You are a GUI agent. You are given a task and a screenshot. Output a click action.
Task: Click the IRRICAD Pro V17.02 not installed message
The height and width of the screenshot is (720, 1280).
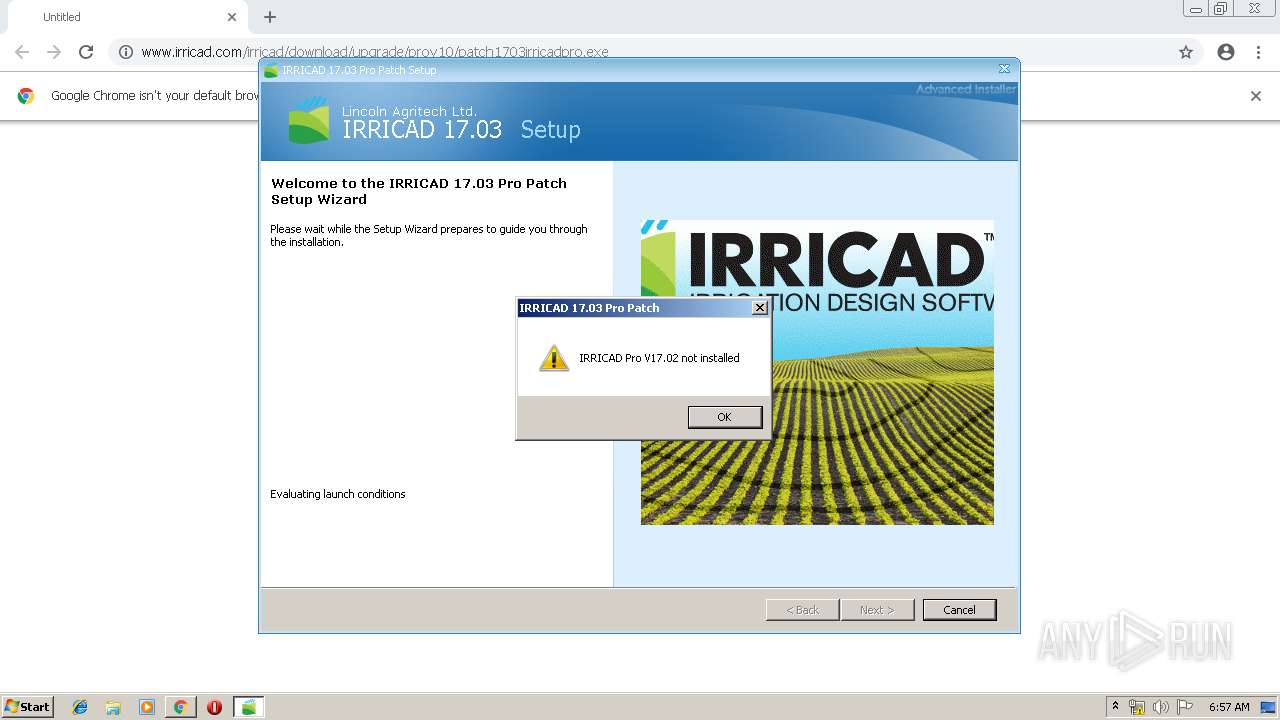point(659,358)
